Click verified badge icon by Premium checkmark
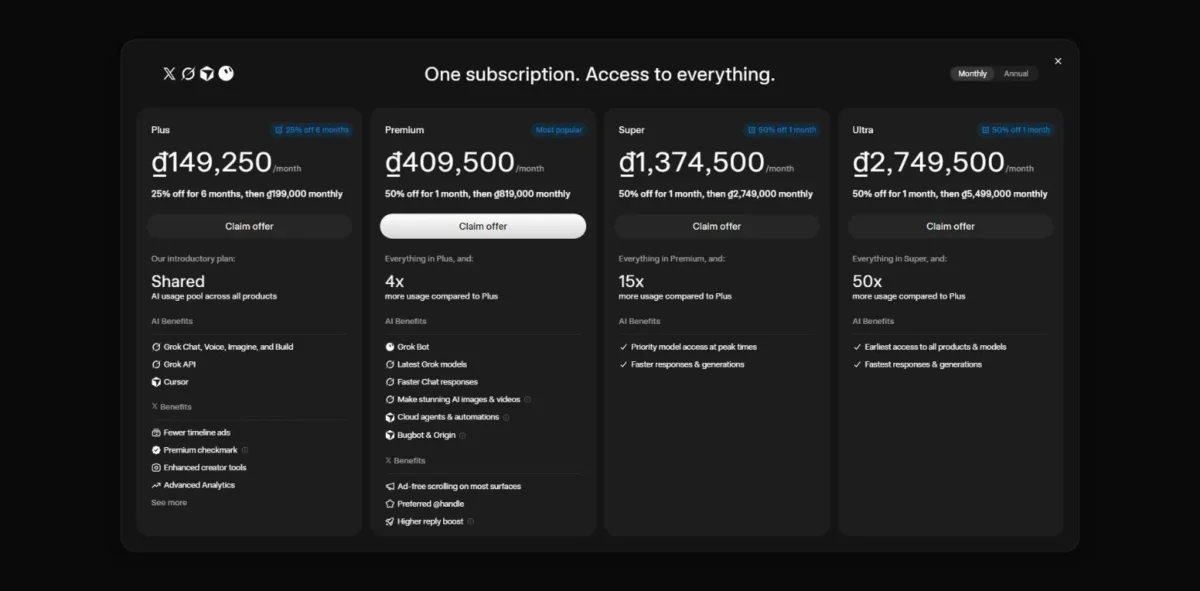Screen dimensions: 1200x591 [156, 450]
